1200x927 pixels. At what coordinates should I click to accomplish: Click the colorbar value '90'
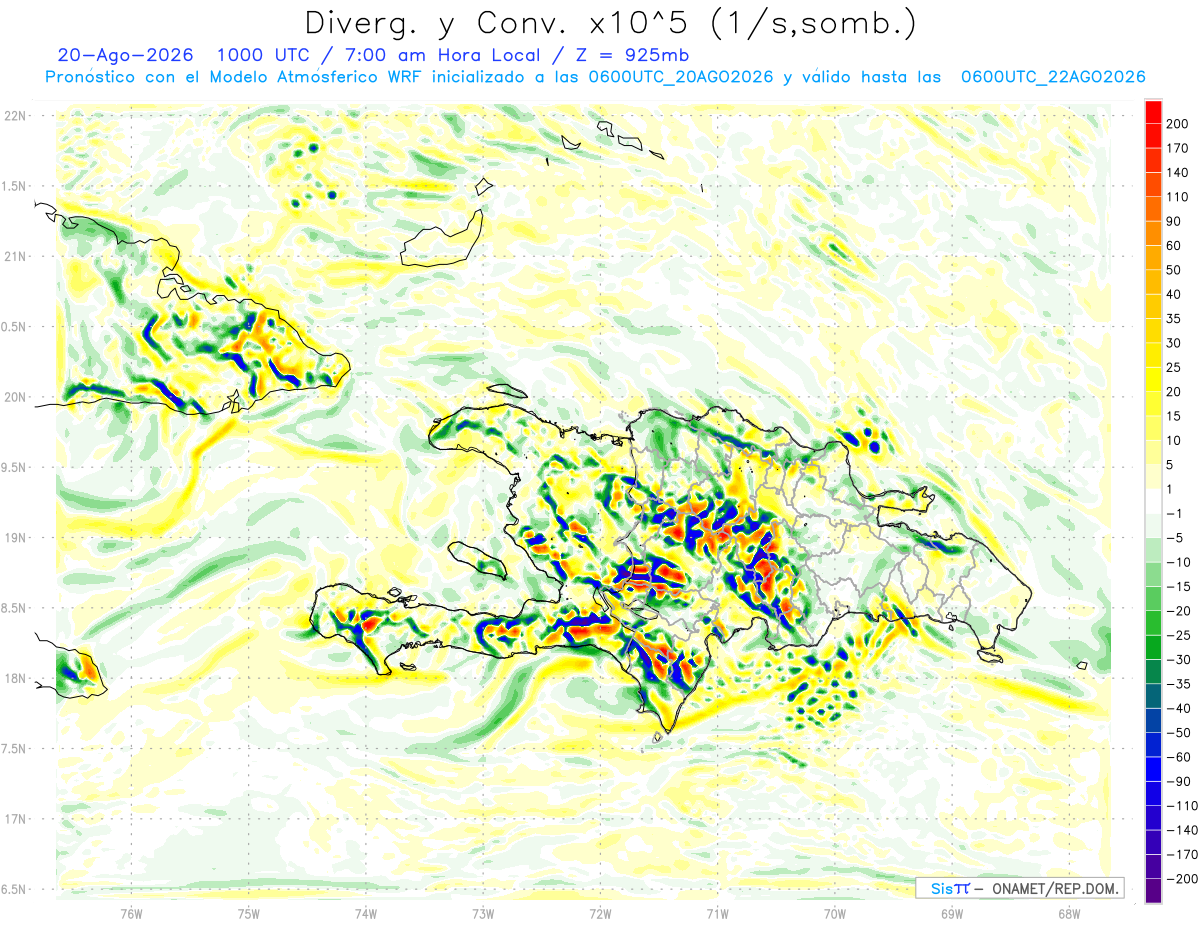click(x=1174, y=221)
